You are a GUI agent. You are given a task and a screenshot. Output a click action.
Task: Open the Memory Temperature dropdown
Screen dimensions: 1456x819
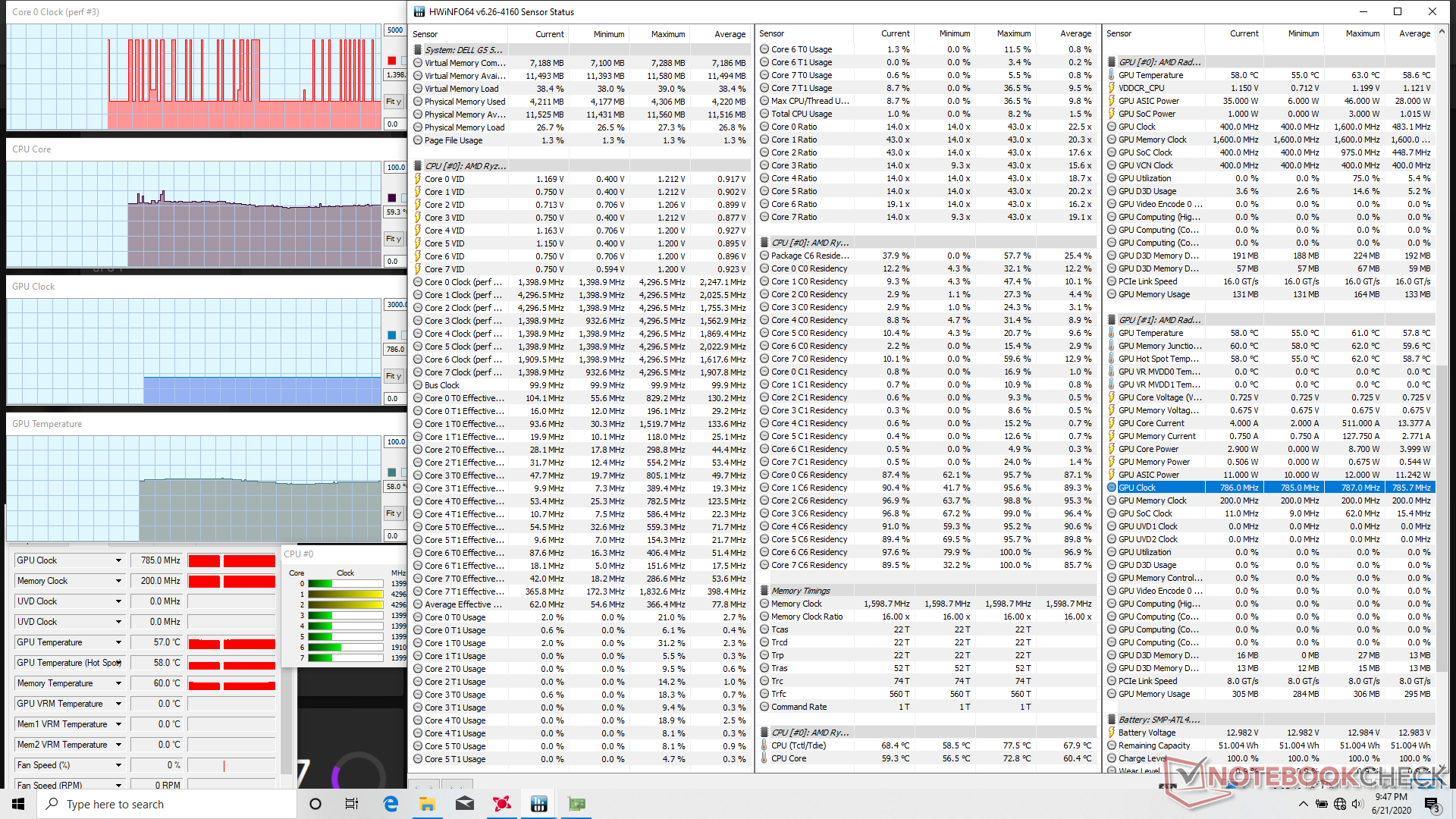(x=118, y=683)
